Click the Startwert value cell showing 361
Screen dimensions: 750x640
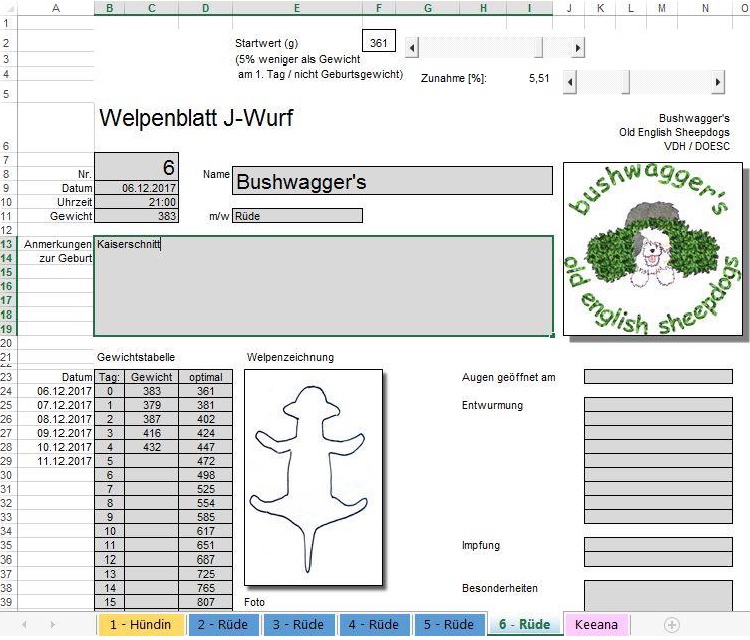tap(378, 43)
